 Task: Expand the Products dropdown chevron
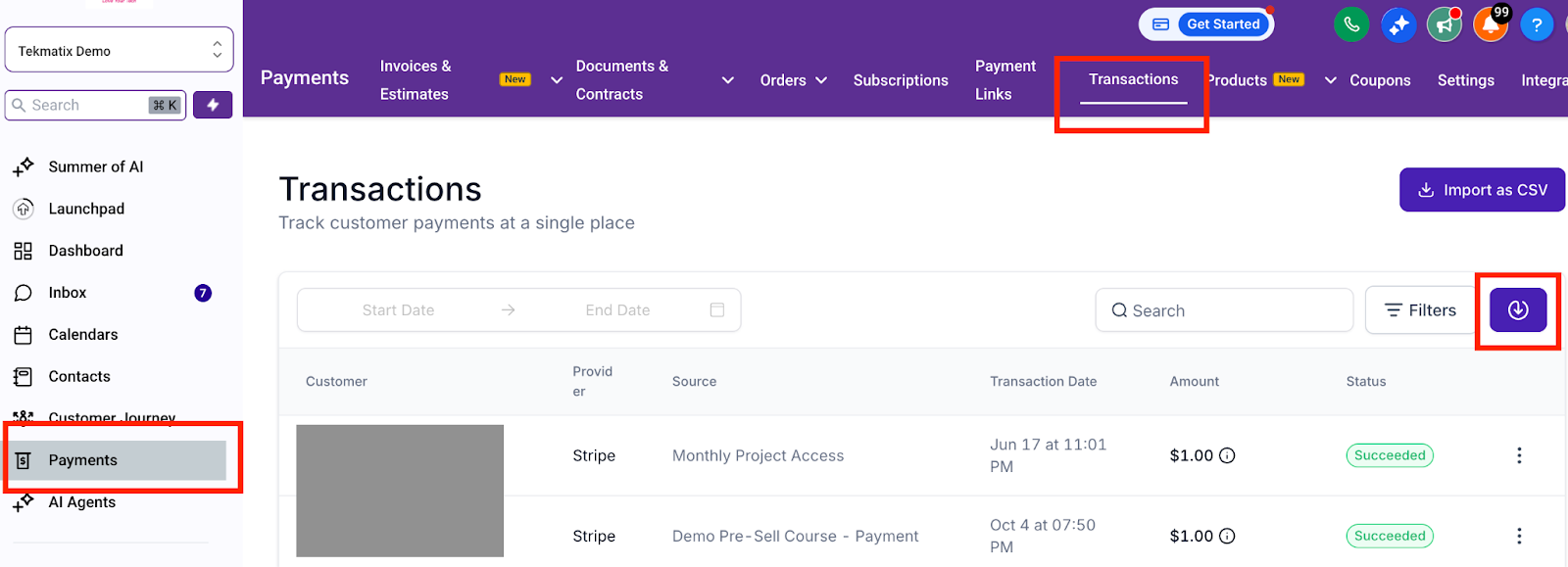pos(1330,80)
